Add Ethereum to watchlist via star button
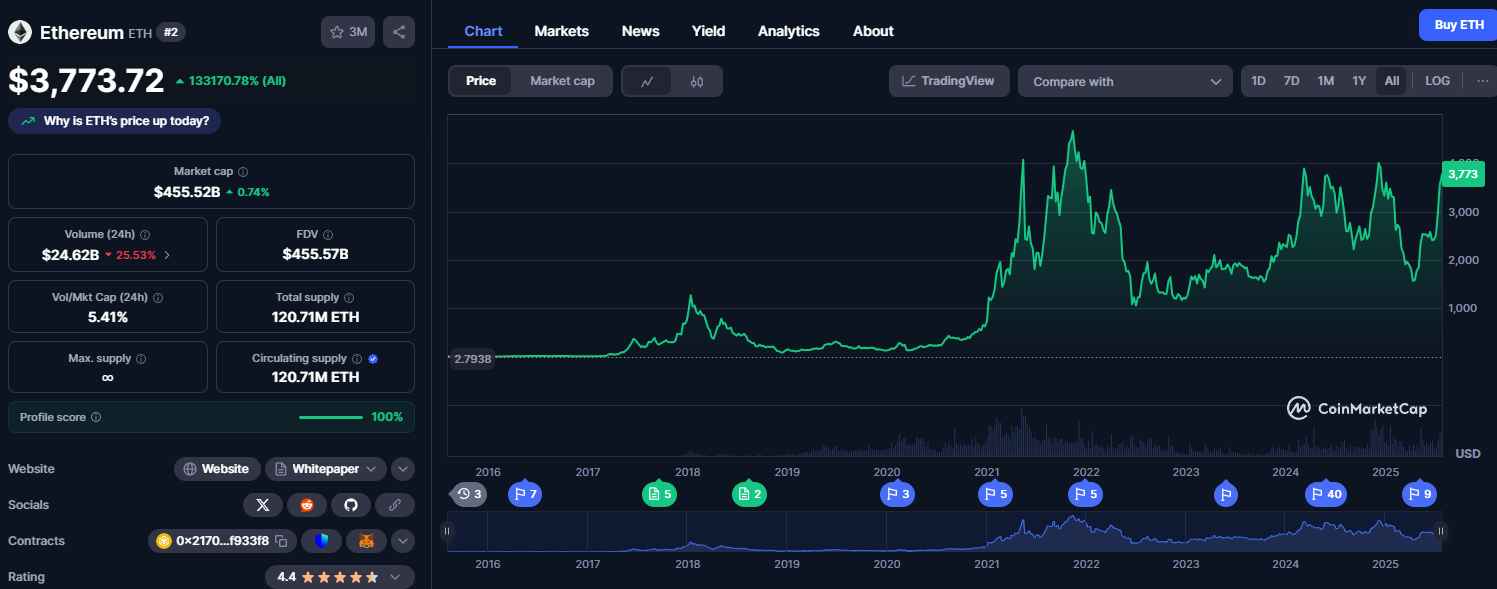This screenshot has width=1497, height=589. 347,32
